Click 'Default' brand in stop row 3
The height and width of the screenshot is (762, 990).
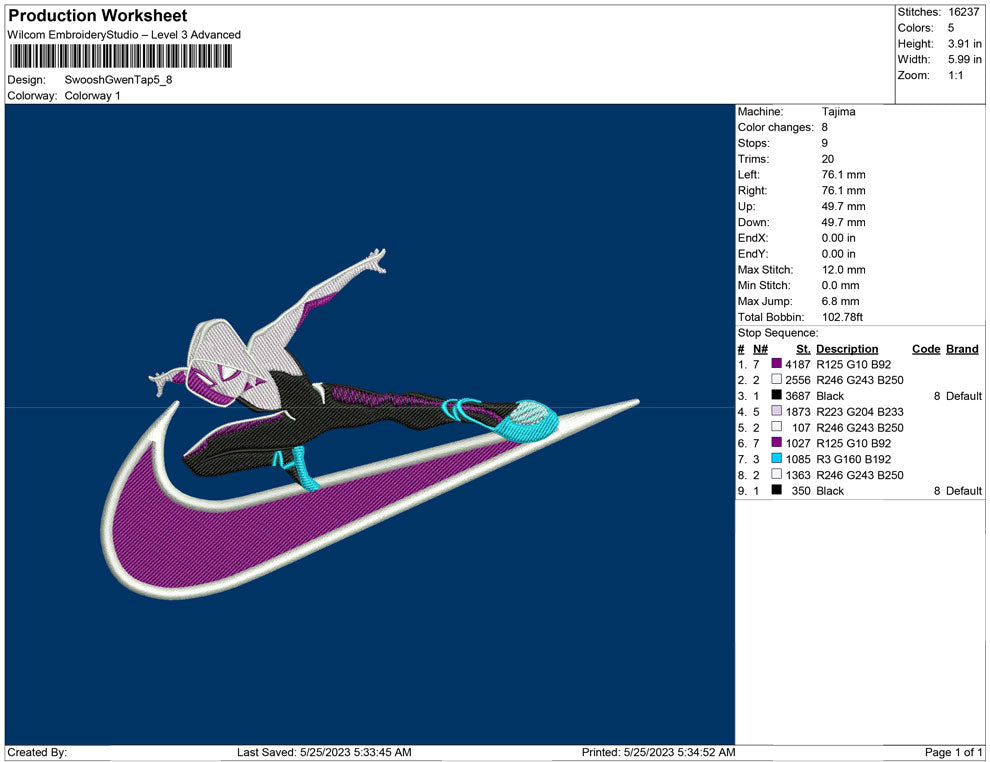click(963, 396)
